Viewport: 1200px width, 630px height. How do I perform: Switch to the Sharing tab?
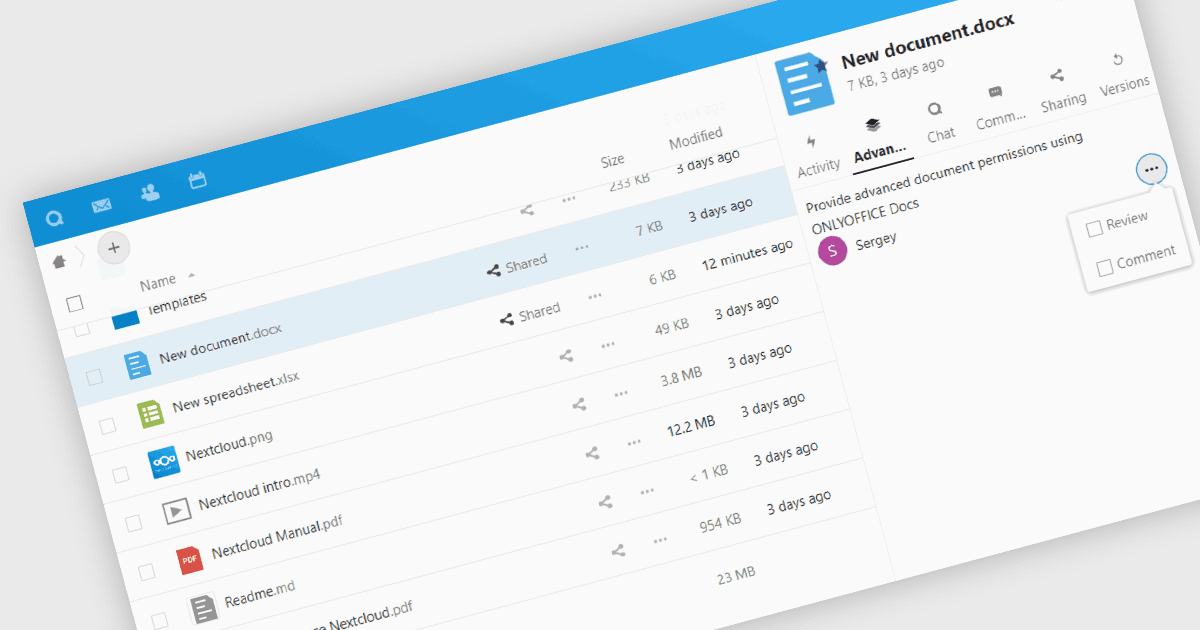tap(1061, 91)
